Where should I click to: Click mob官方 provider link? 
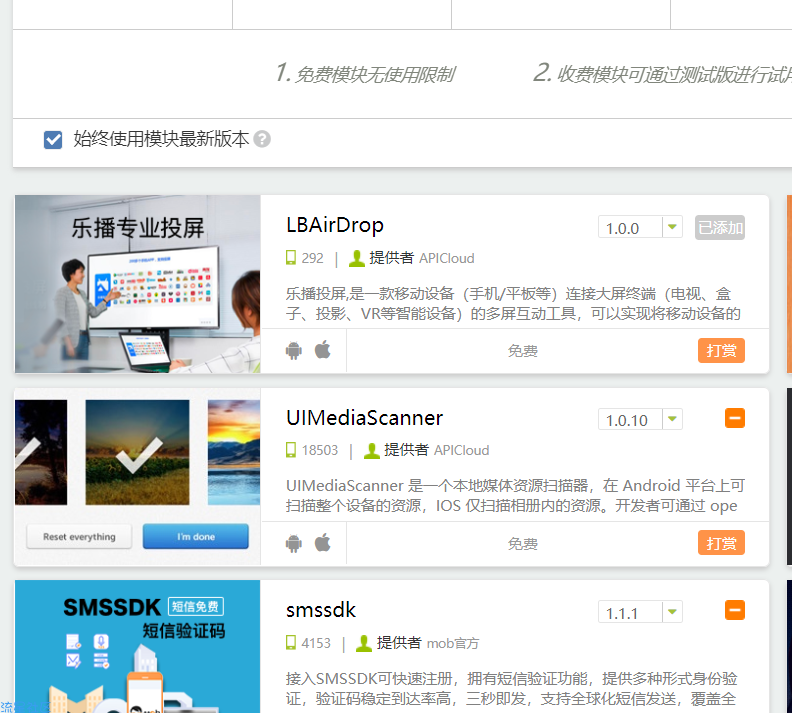tap(453, 643)
